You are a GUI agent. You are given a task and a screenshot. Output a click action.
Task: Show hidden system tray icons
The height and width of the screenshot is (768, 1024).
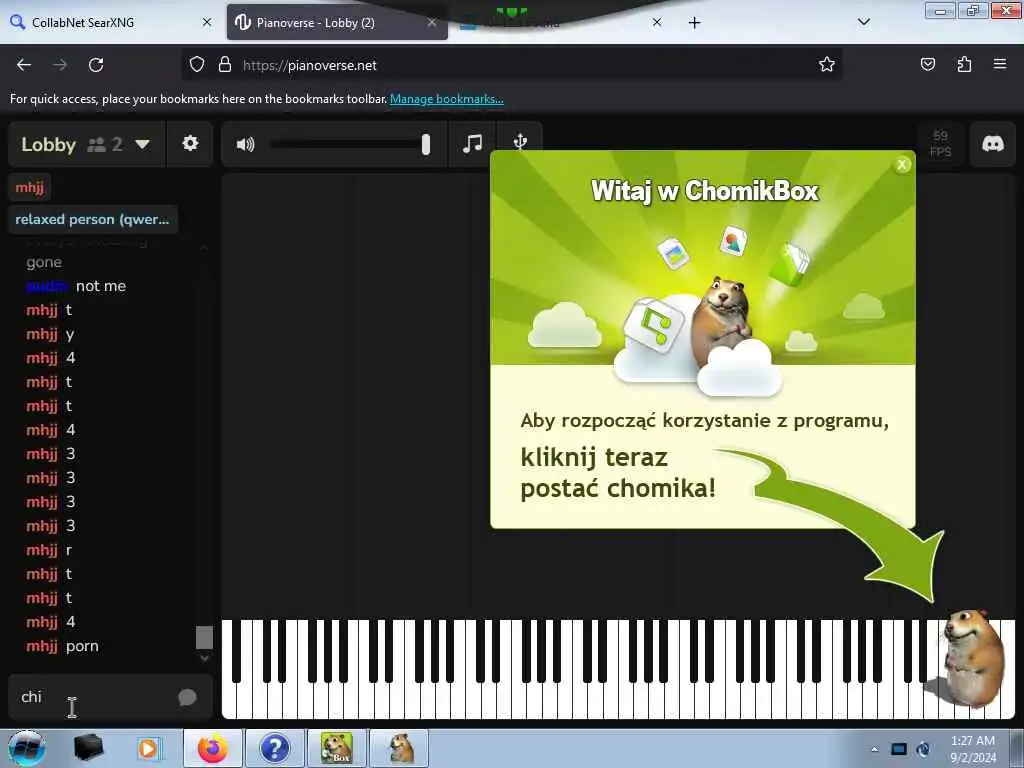pyautogui.click(x=874, y=749)
